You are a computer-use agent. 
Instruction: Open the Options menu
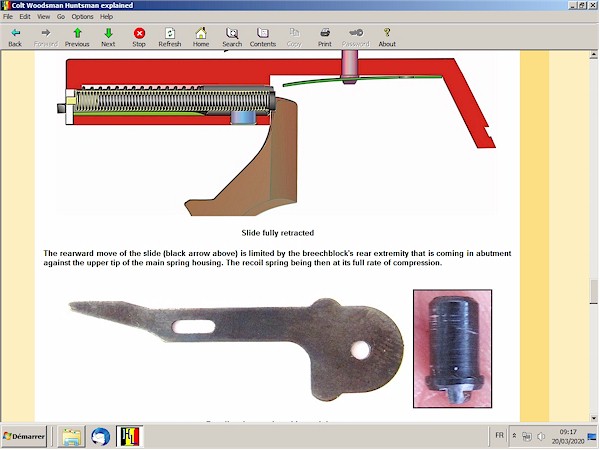tap(82, 16)
